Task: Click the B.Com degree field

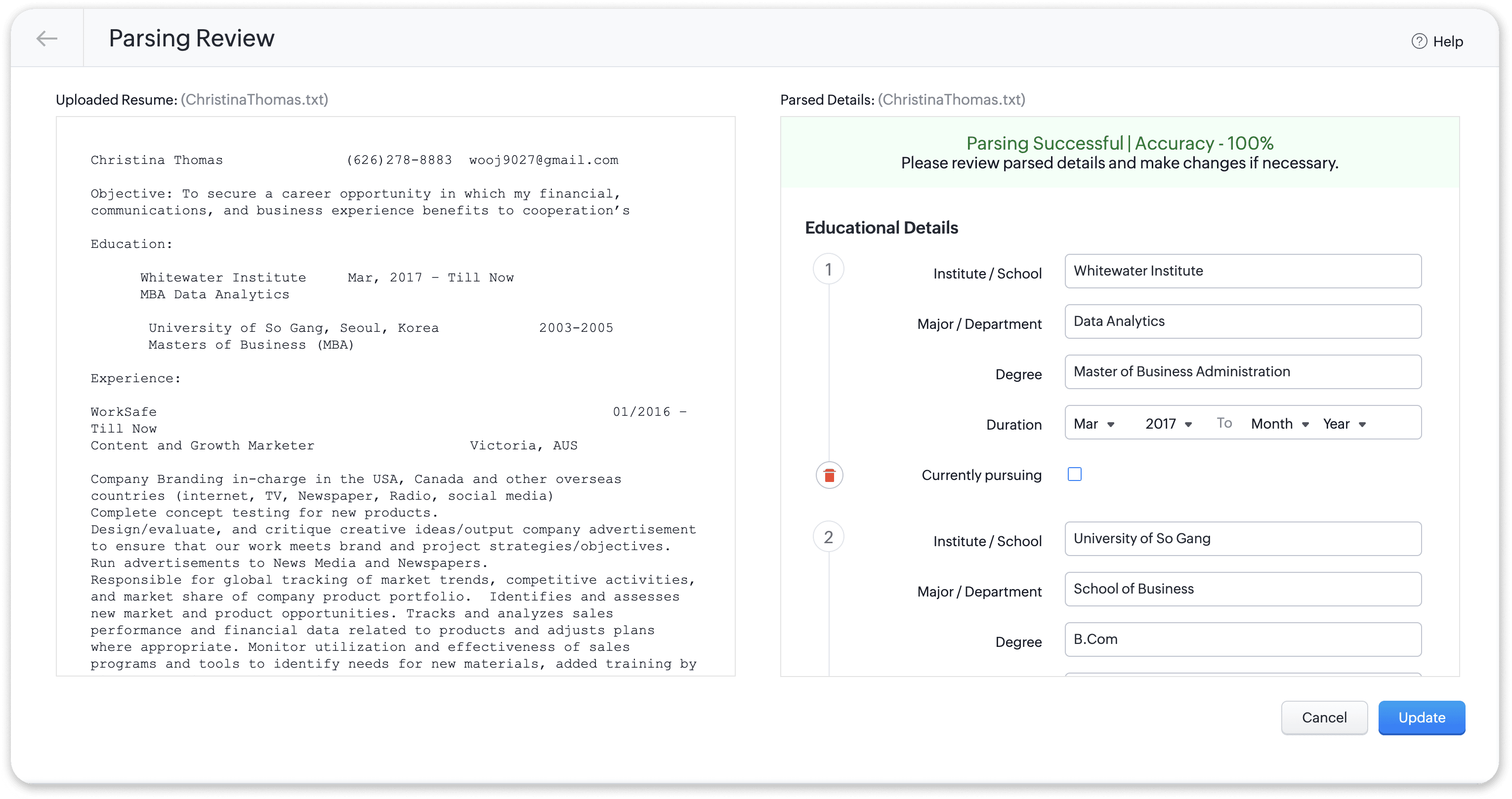Action: (1243, 639)
